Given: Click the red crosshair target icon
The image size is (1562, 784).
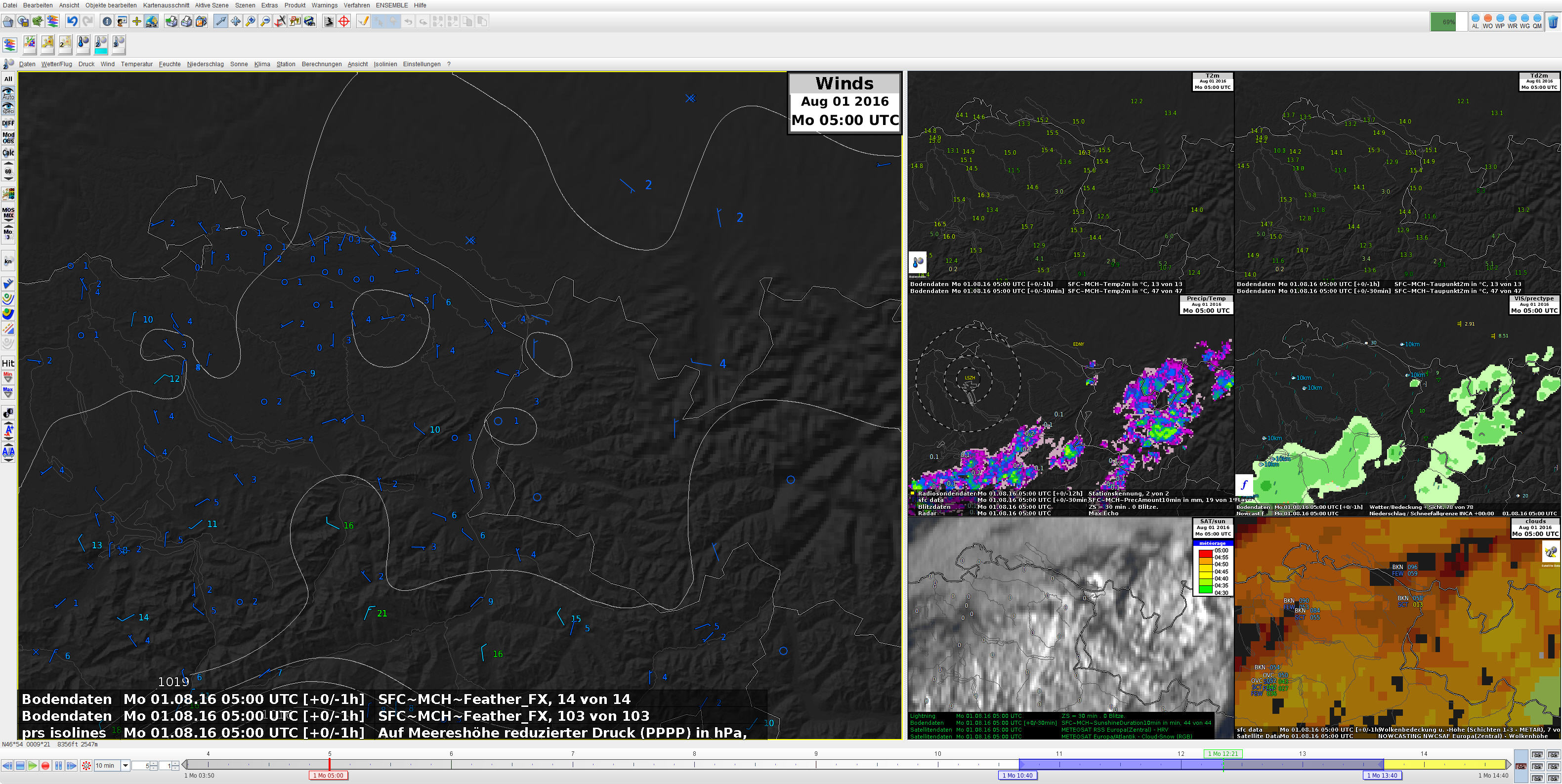Looking at the screenshot, I should pyautogui.click(x=344, y=22).
